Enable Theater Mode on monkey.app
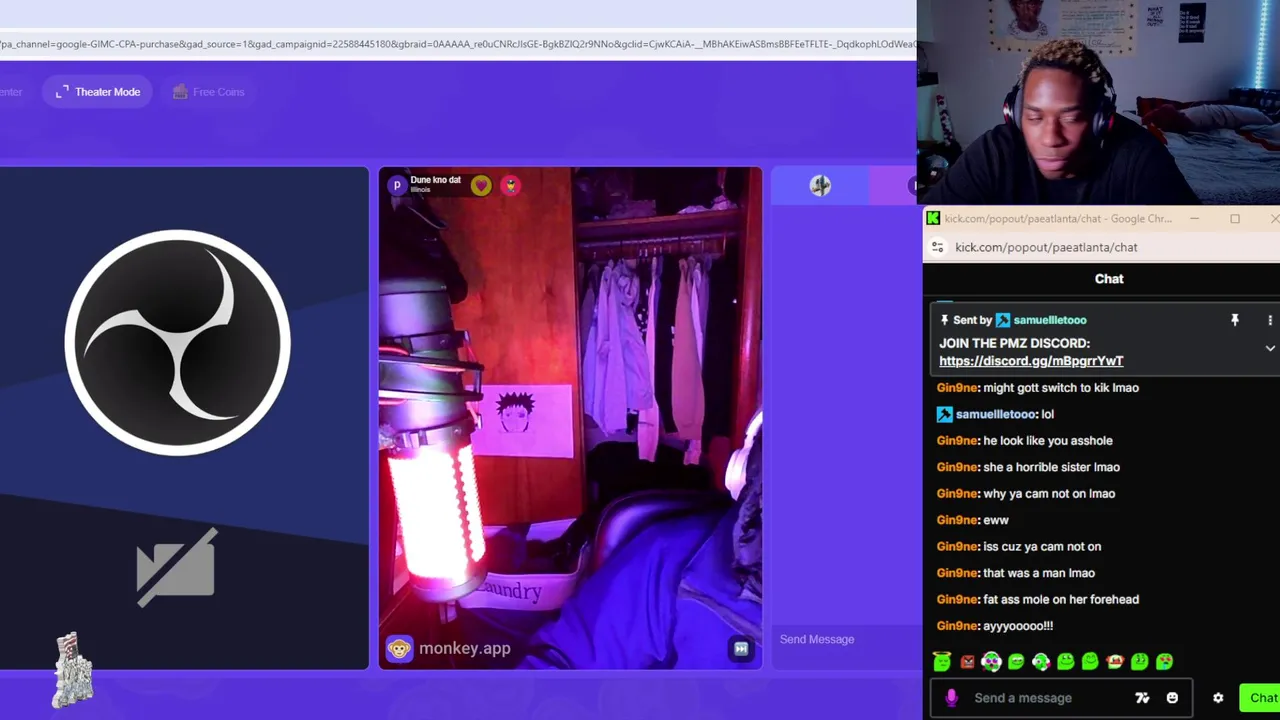 click(97, 92)
